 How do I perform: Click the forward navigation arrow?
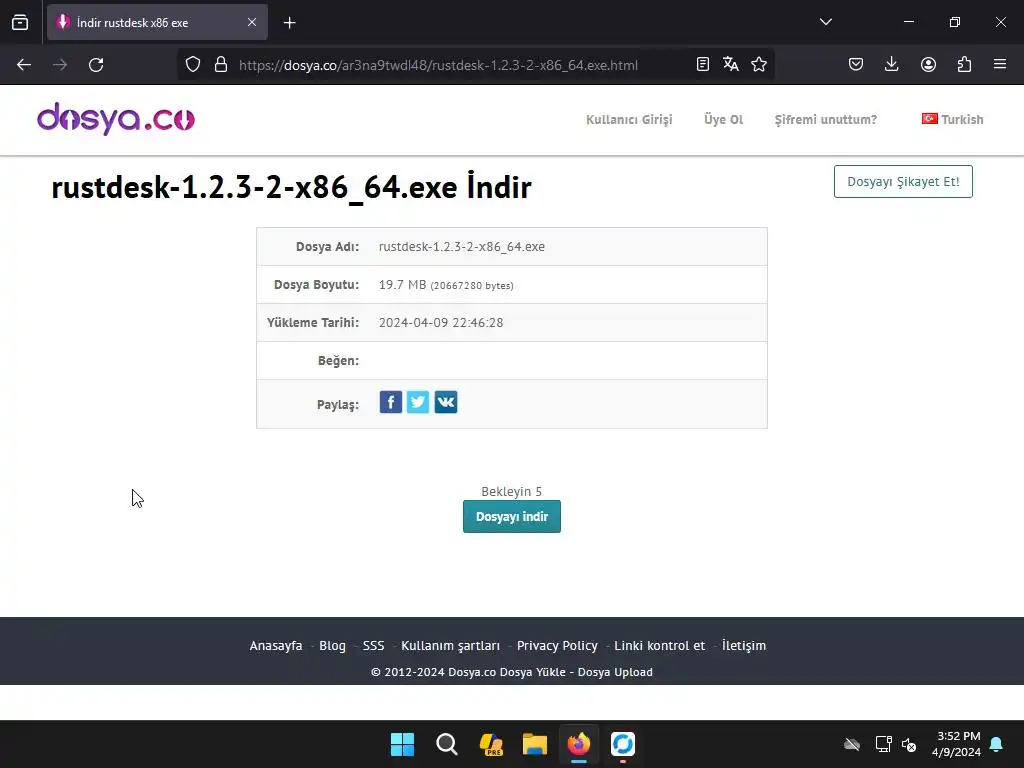[60, 65]
